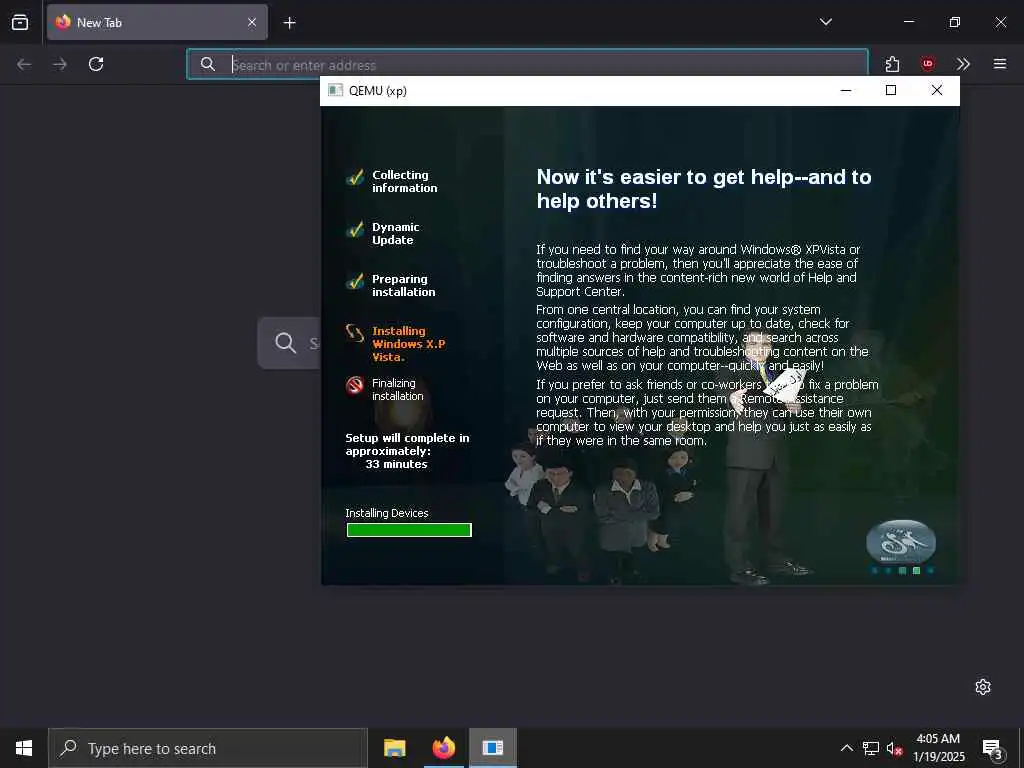Viewport: 1024px width, 768px height.
Task: Click the Collecting information step text
Action: pos(404,182)
